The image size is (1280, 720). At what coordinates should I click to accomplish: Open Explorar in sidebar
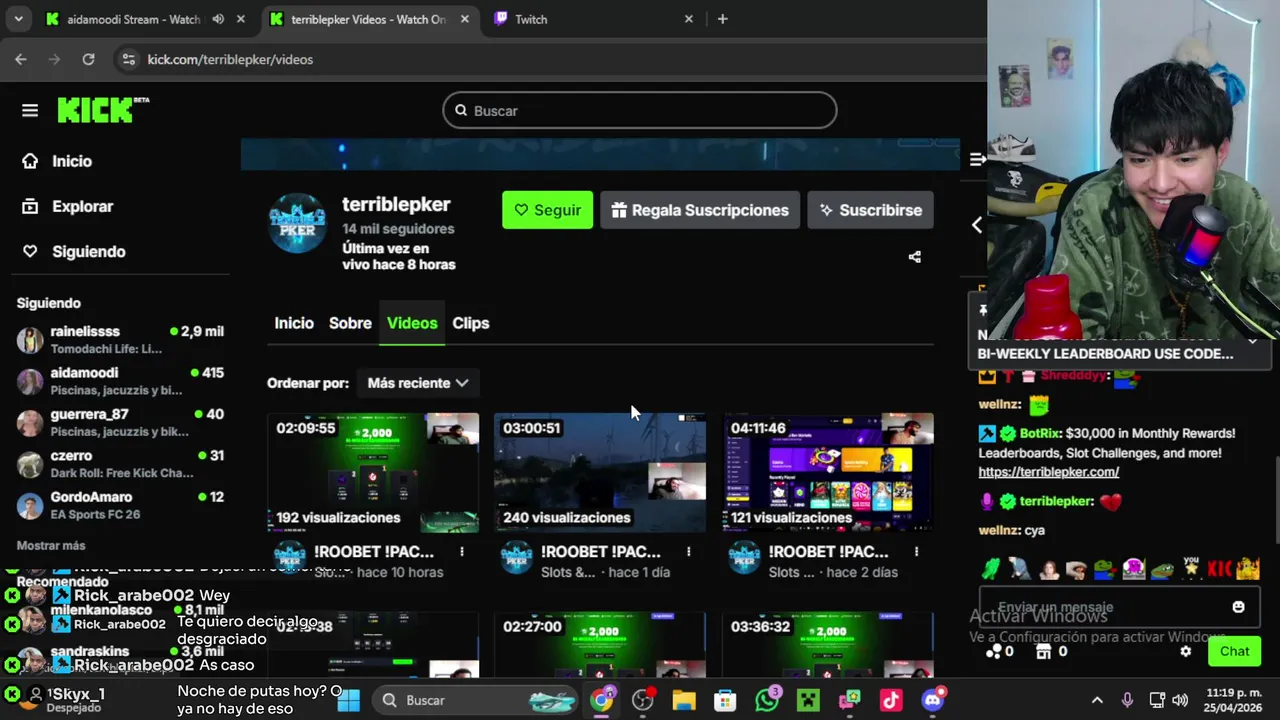(68, 206)
